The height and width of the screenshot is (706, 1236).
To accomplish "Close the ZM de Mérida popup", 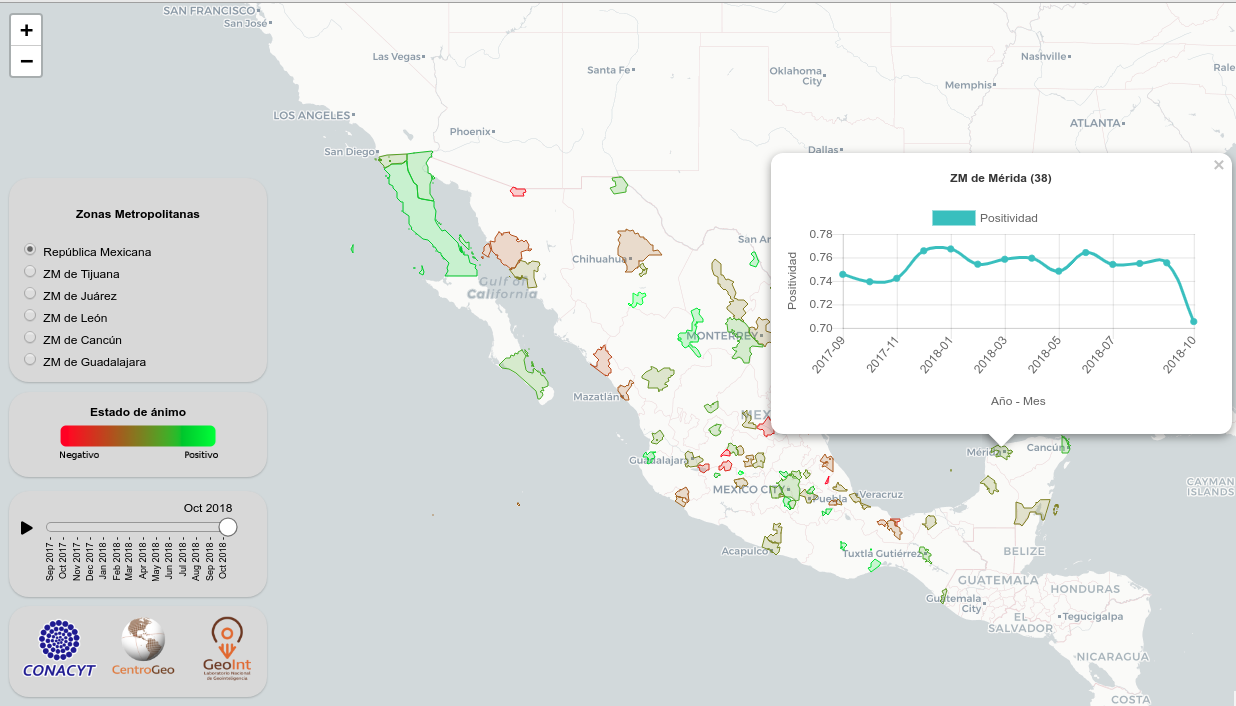I will 1218,166.
